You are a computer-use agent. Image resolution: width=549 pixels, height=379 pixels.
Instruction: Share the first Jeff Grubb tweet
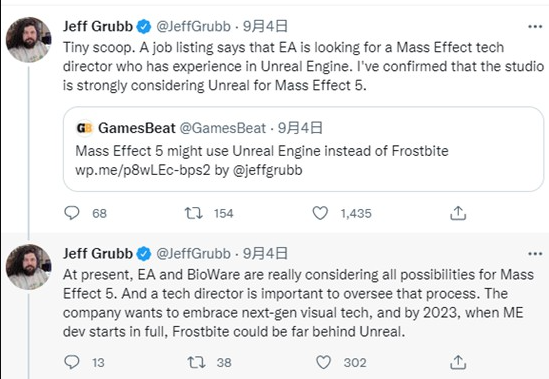[x=458, y=213]
